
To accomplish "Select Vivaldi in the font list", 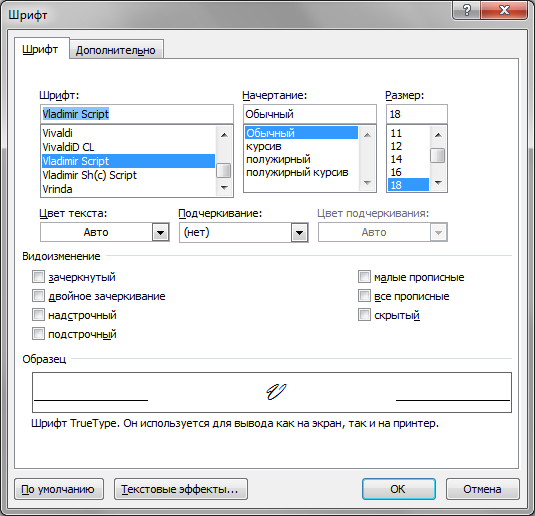I will click(x=128, y=133).
